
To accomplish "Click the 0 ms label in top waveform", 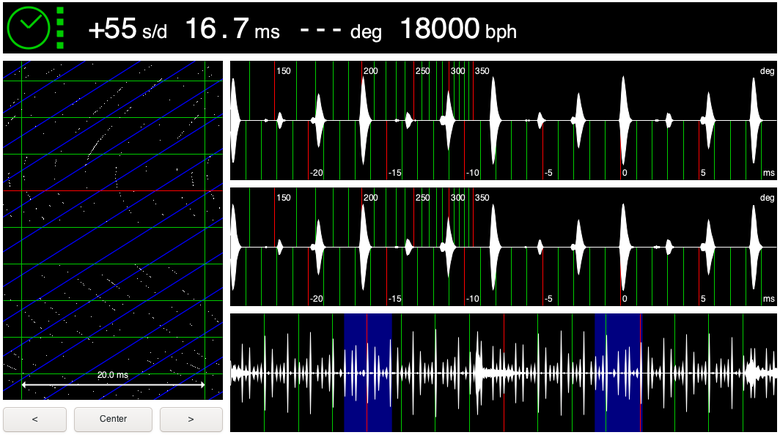I will coord(625,173).
